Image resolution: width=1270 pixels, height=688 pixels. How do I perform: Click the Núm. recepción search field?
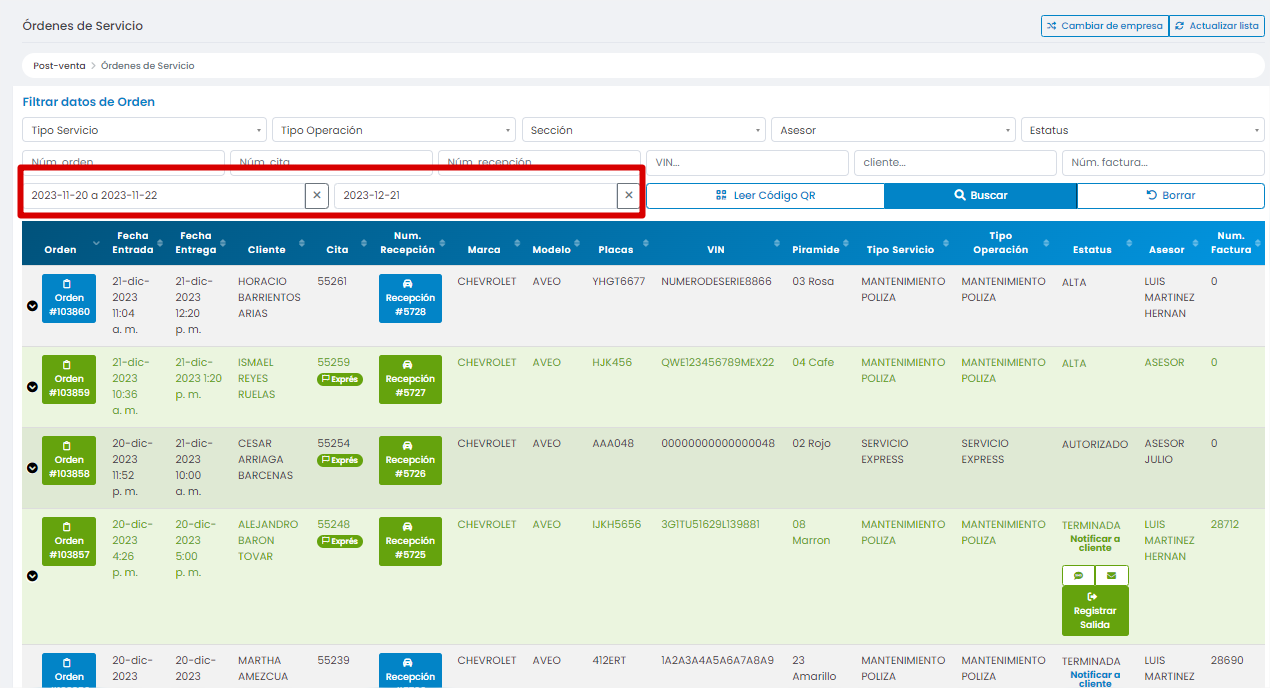(539, 162)
